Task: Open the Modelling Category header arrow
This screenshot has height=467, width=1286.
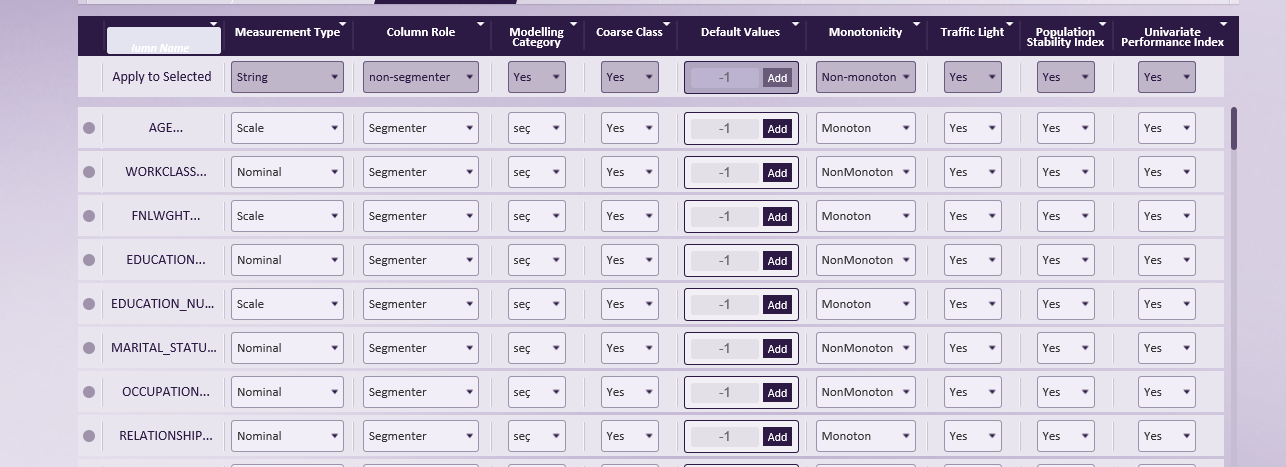Action: point(573,24)
